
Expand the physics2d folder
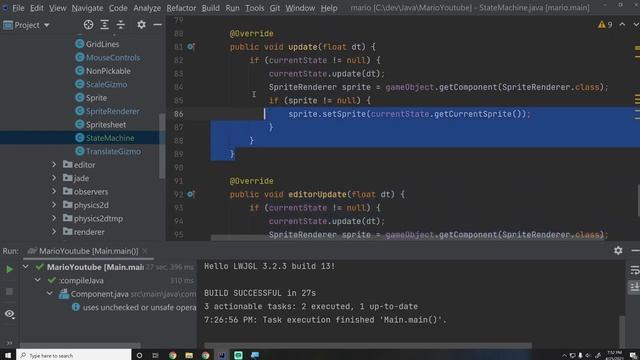54,205
